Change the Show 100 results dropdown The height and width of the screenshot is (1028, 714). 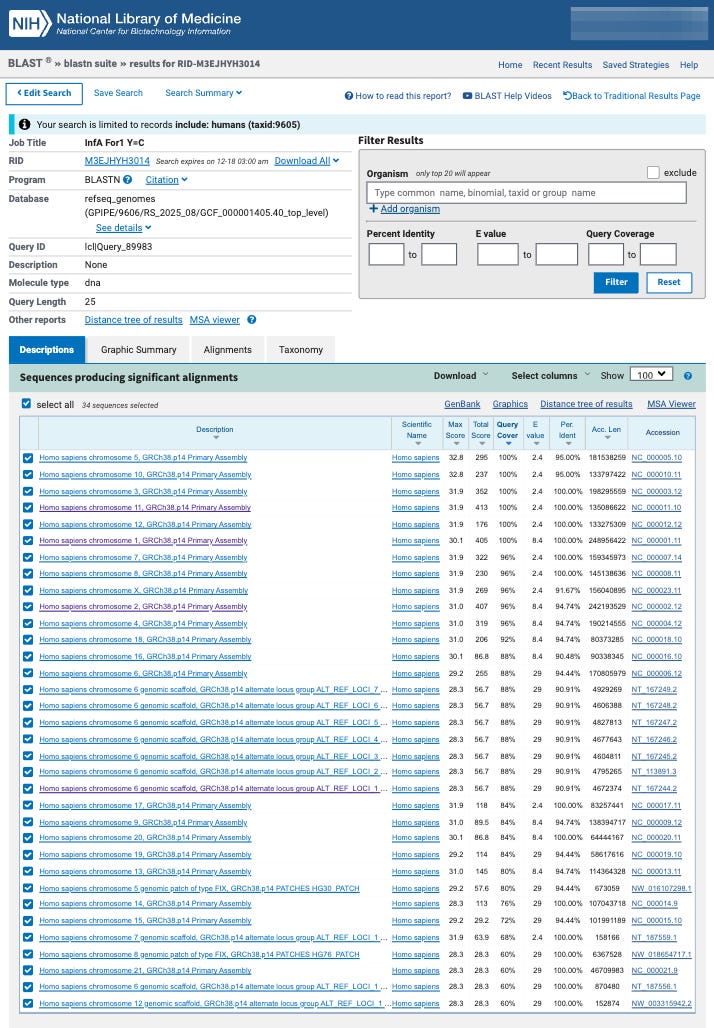(x=652, y=374)
